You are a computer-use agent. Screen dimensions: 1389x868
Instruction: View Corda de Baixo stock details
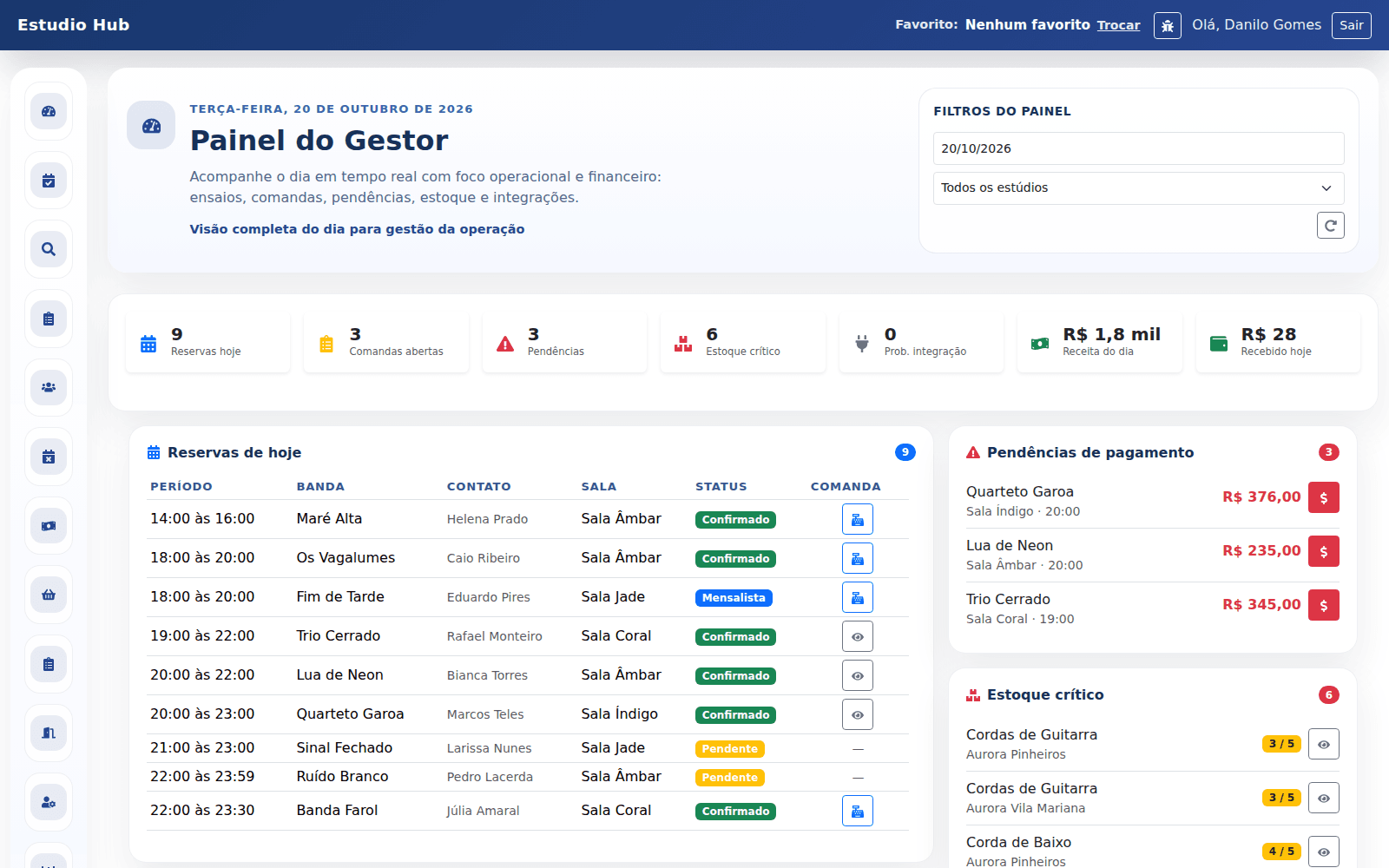coord(1324,852)
